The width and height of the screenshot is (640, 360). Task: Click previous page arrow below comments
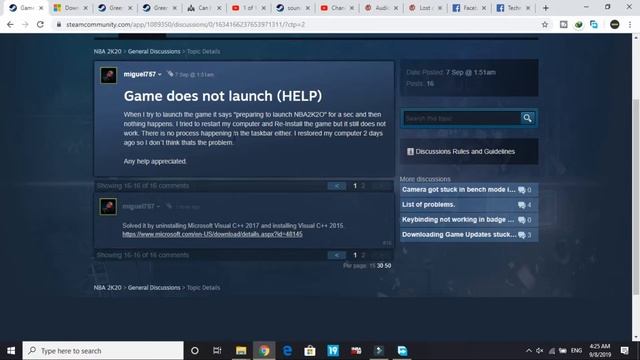coord(337,255)
